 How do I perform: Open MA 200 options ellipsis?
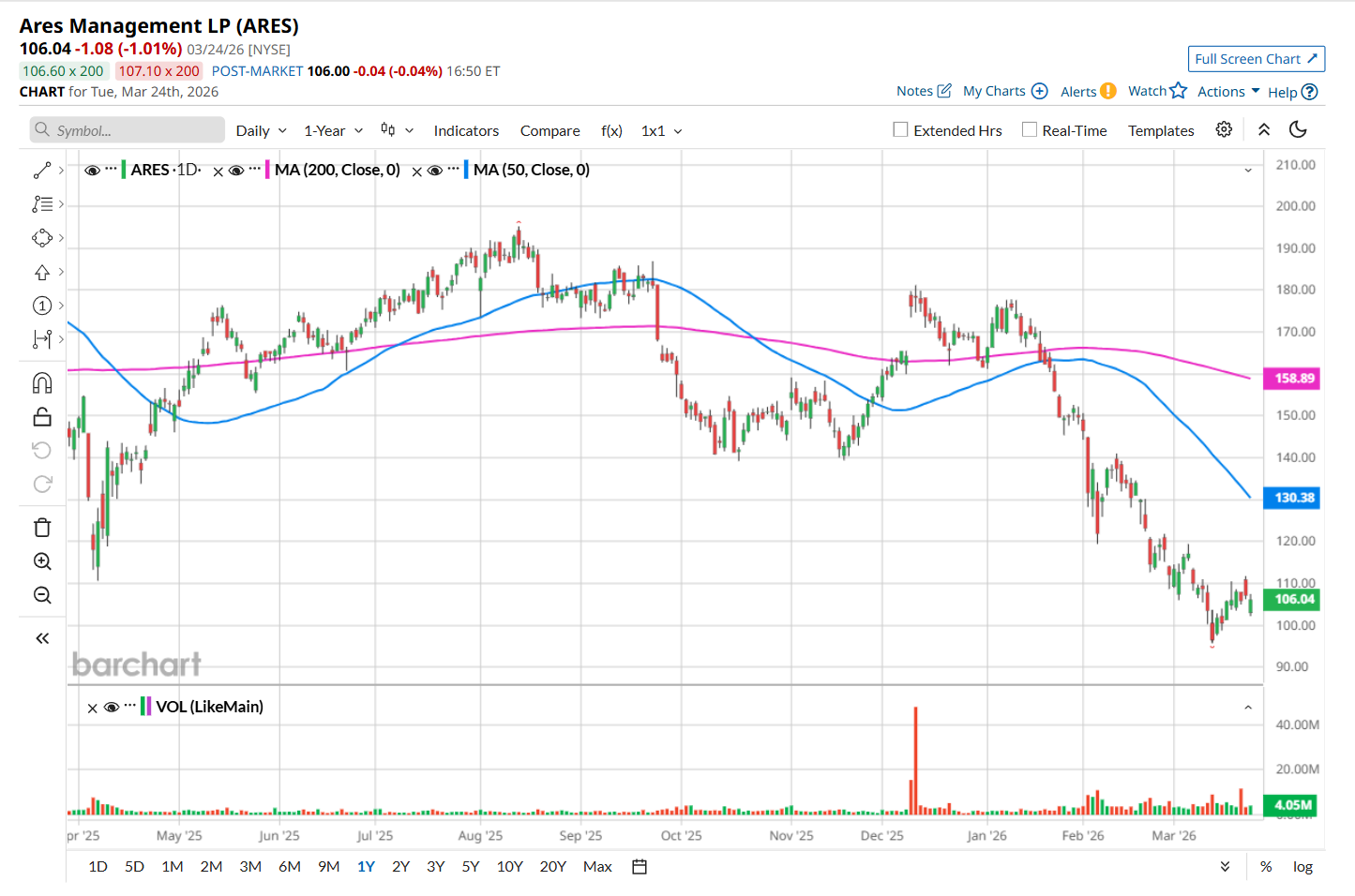[255, 169]
